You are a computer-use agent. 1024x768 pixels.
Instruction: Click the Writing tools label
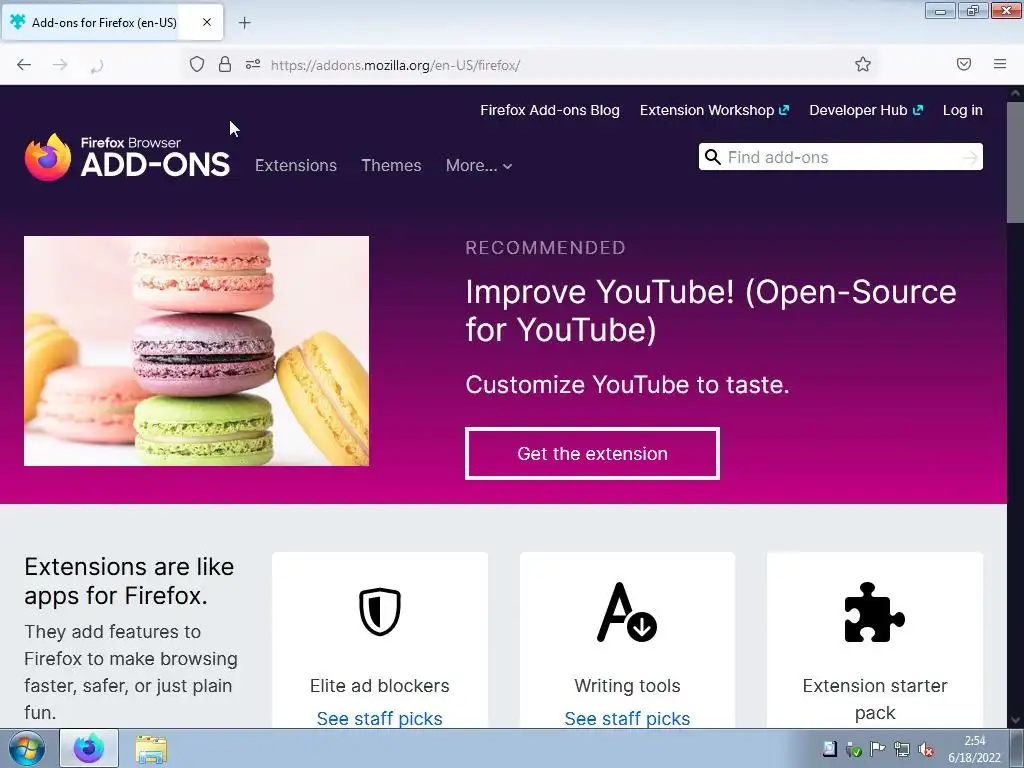(x=627, y=686)
